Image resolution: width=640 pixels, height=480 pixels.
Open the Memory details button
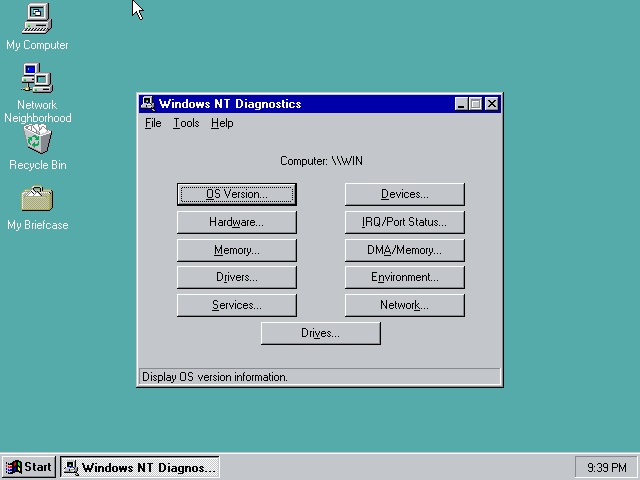(x=236, y=250)
